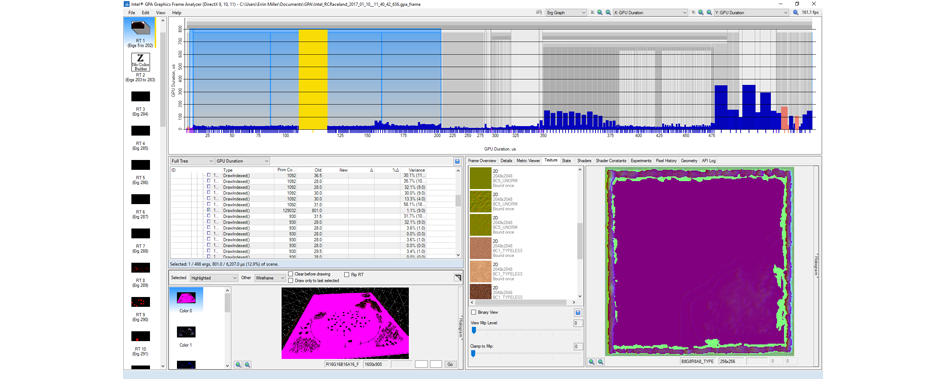Select Color 1 output thumbnail
947x379 pixels.
point(186,331)
